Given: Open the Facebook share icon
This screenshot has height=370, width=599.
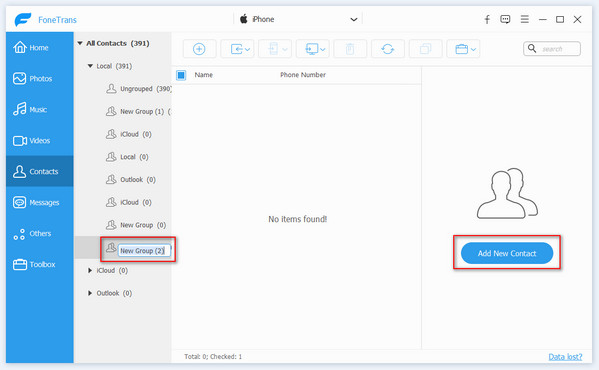Looking at the screenshot, I should tap(487, 19).
